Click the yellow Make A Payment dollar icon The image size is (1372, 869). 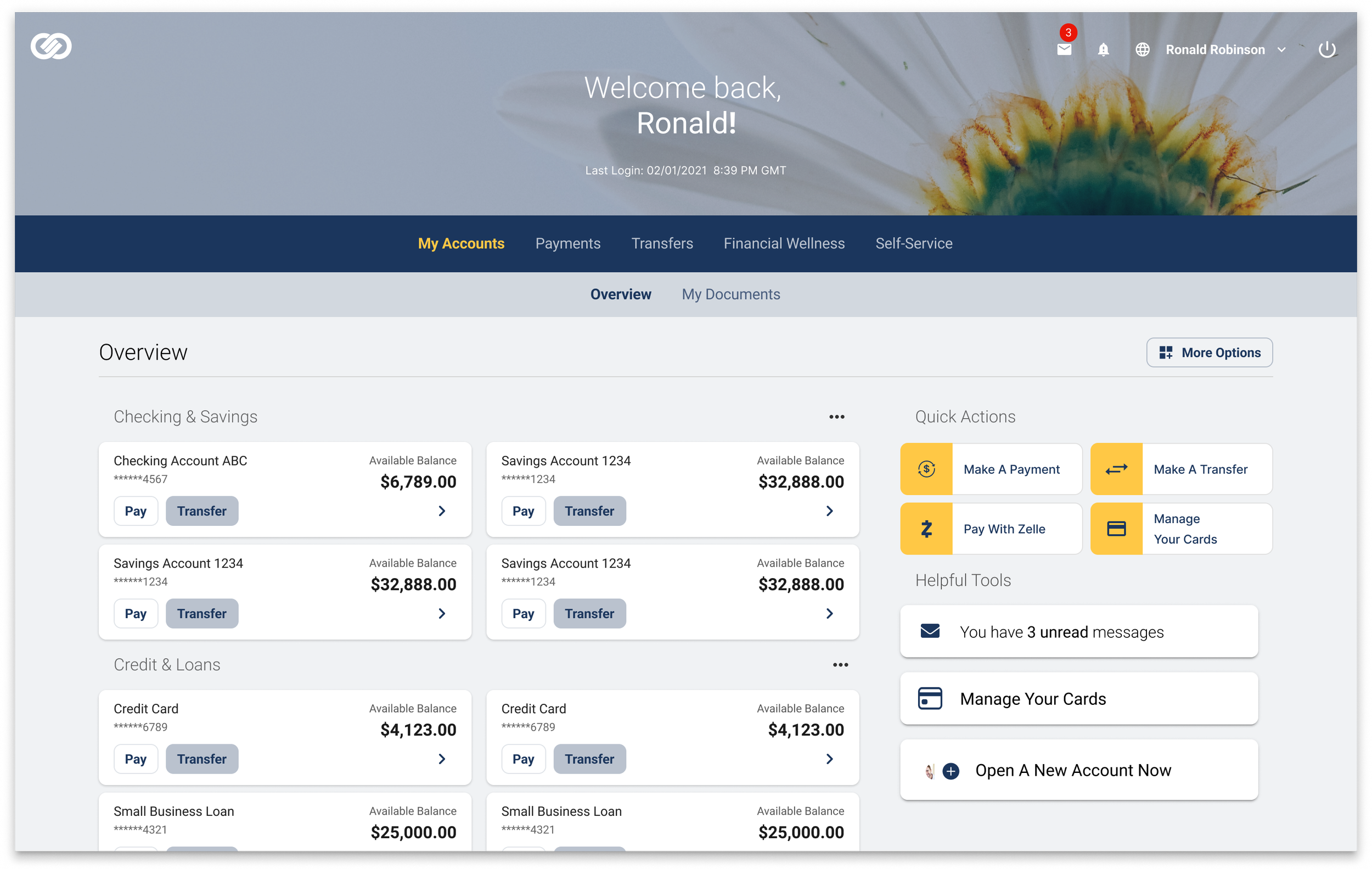click(926, 469)
